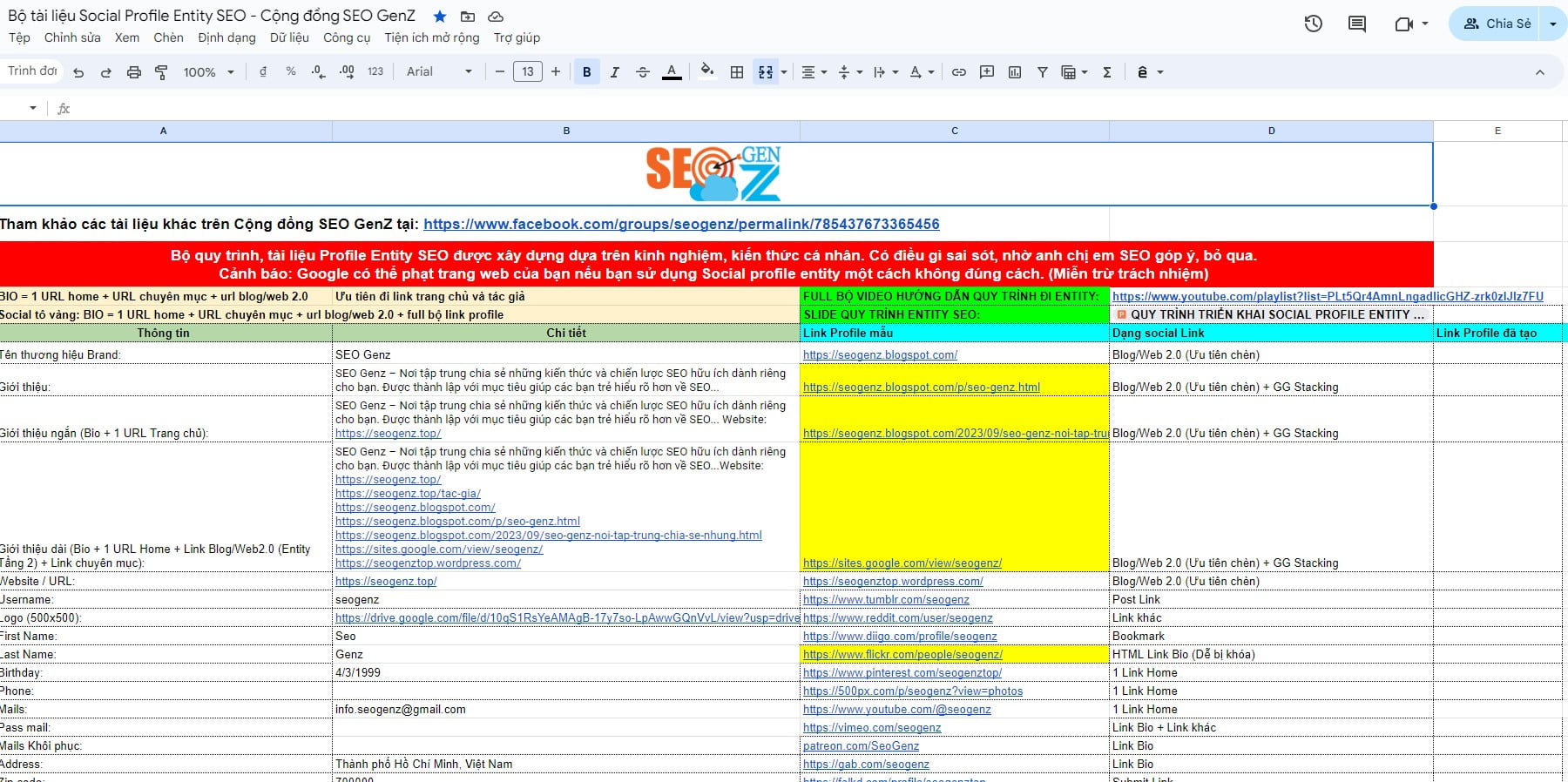Screen dimensions: 1568x782
Task: Star the document with the star icon
Action: (x=440, y=17)
